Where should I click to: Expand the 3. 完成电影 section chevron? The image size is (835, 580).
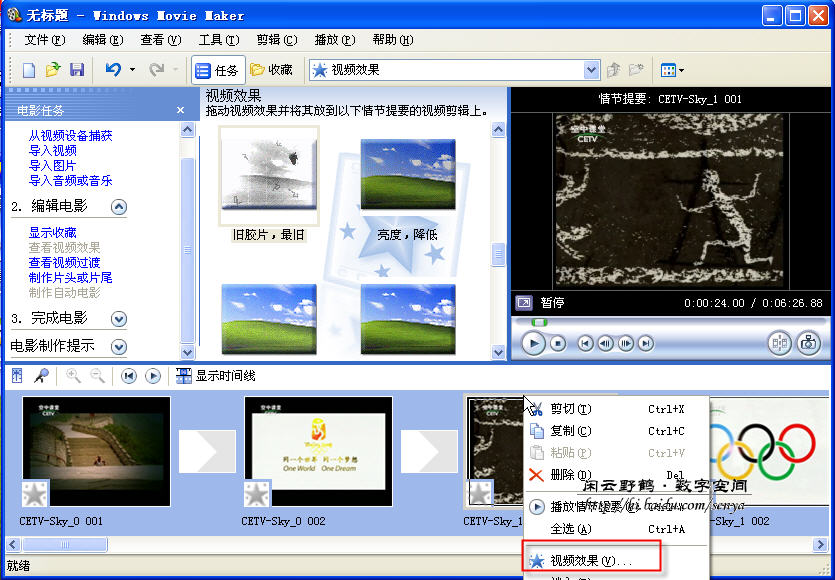[119, 318]
